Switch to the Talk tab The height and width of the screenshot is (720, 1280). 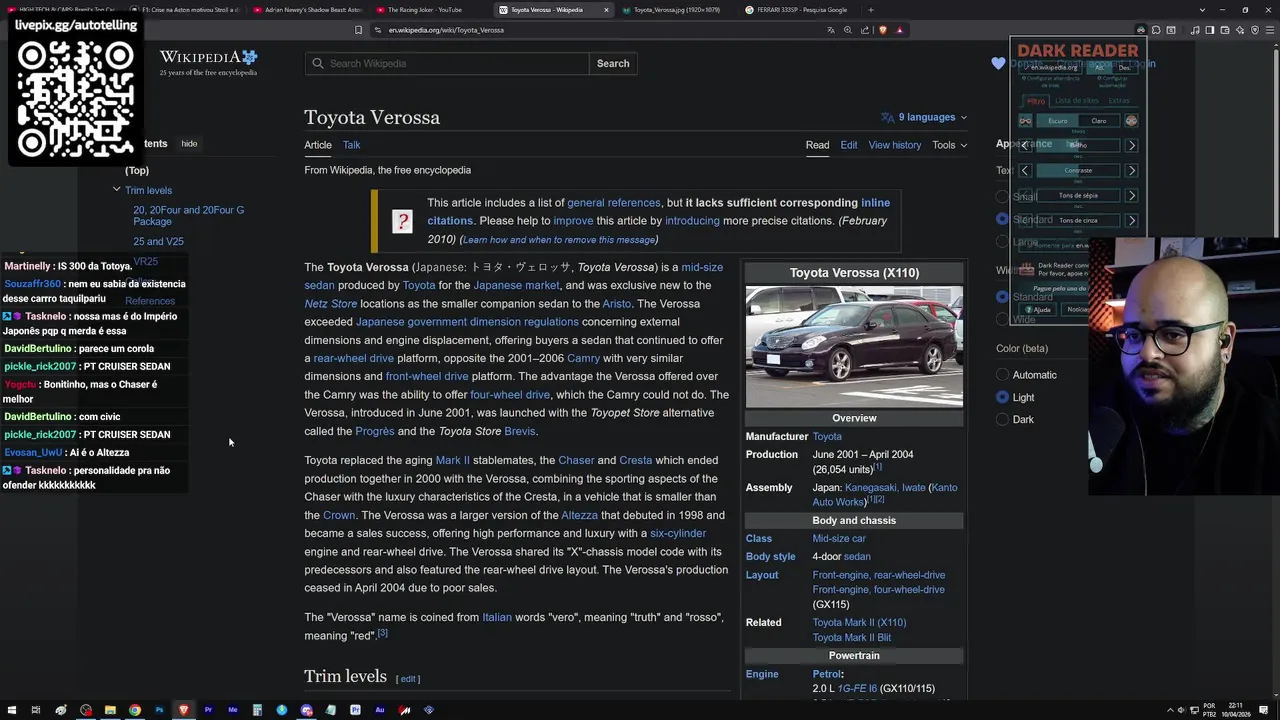point(352,145)
